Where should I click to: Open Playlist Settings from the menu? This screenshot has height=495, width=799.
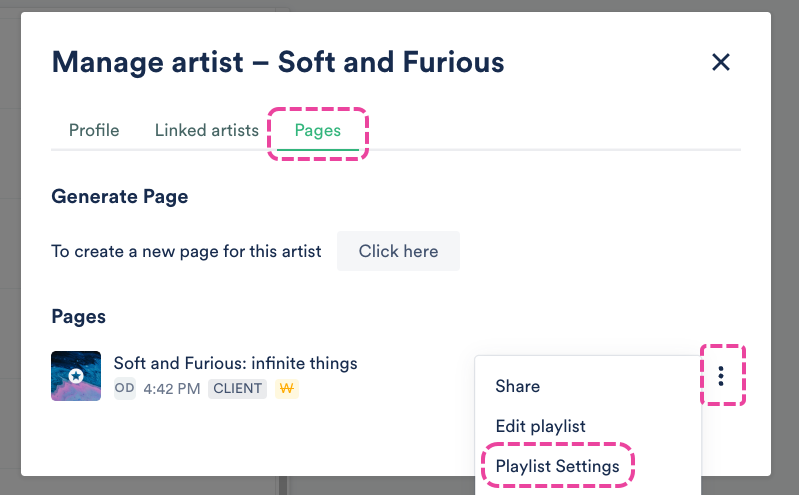pyautogui.click(x=558, y=466)
